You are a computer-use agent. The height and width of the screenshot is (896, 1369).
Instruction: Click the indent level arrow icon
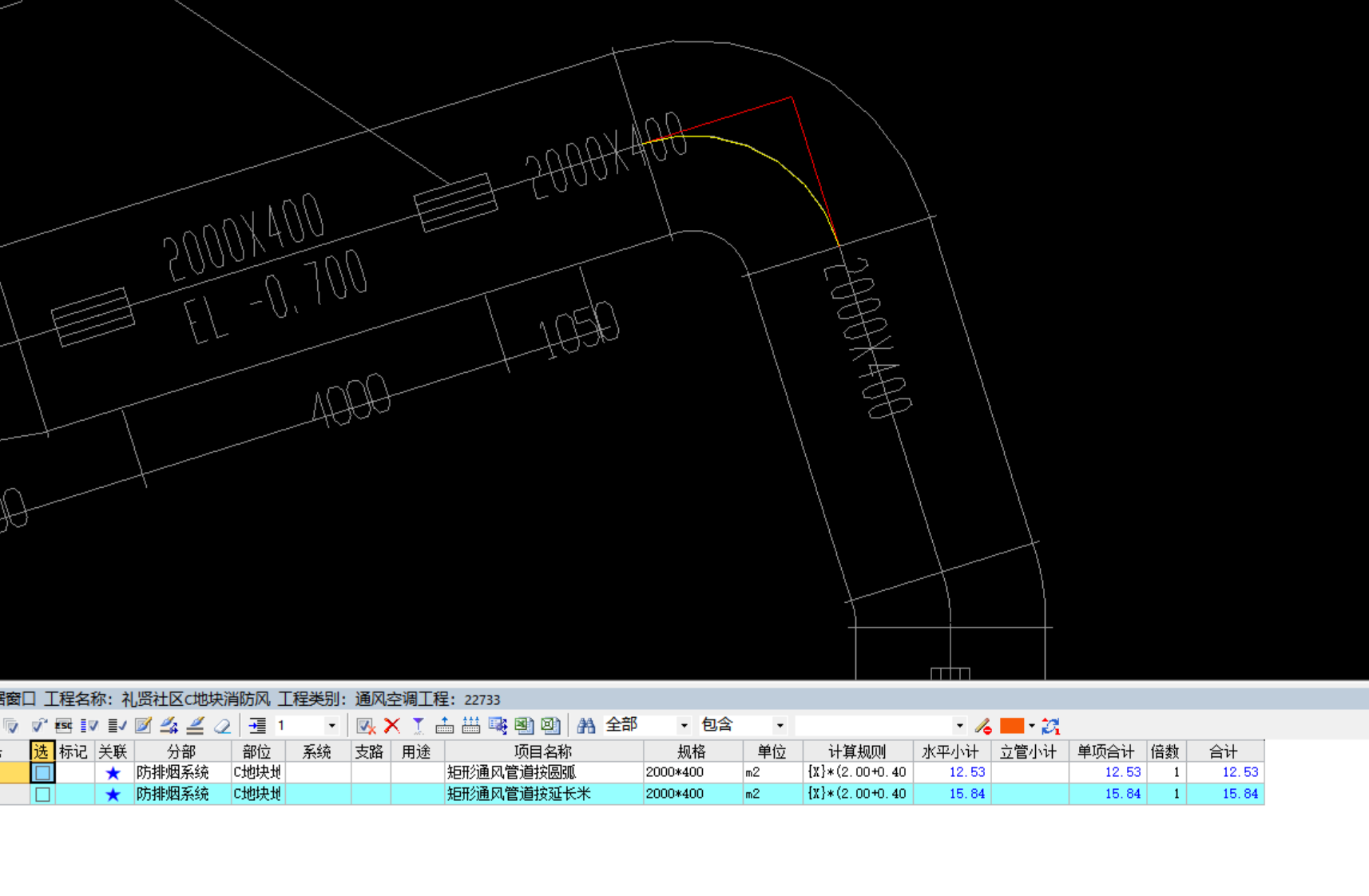257,726
